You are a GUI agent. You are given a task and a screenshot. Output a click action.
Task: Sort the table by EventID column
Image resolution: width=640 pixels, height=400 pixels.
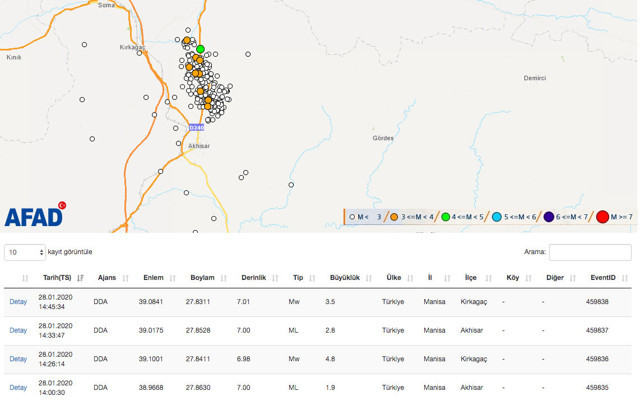coord(603,277)
